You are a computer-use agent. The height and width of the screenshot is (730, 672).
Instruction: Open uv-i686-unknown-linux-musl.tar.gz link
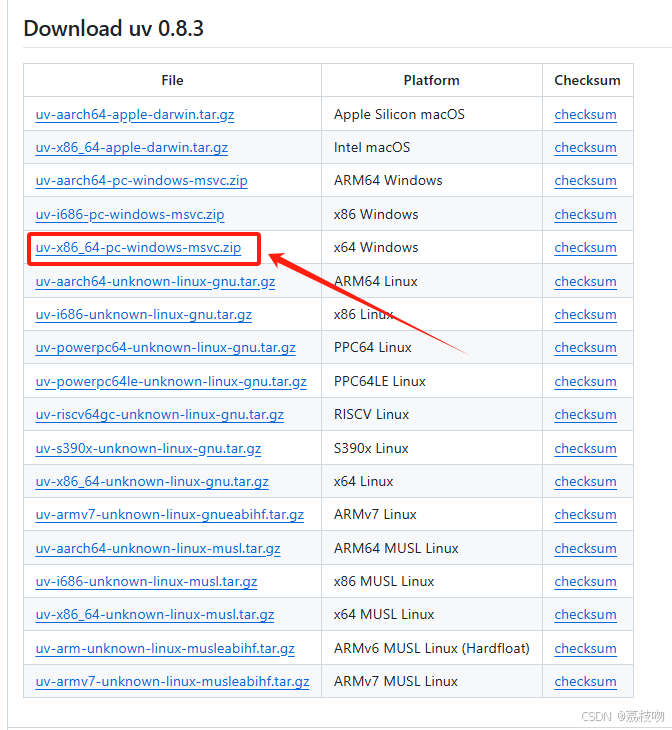point(146,582)
